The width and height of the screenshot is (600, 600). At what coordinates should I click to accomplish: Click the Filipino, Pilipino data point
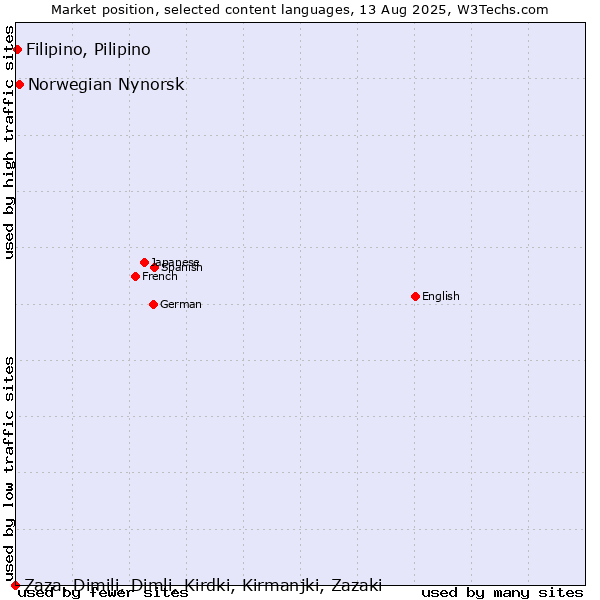17,49
